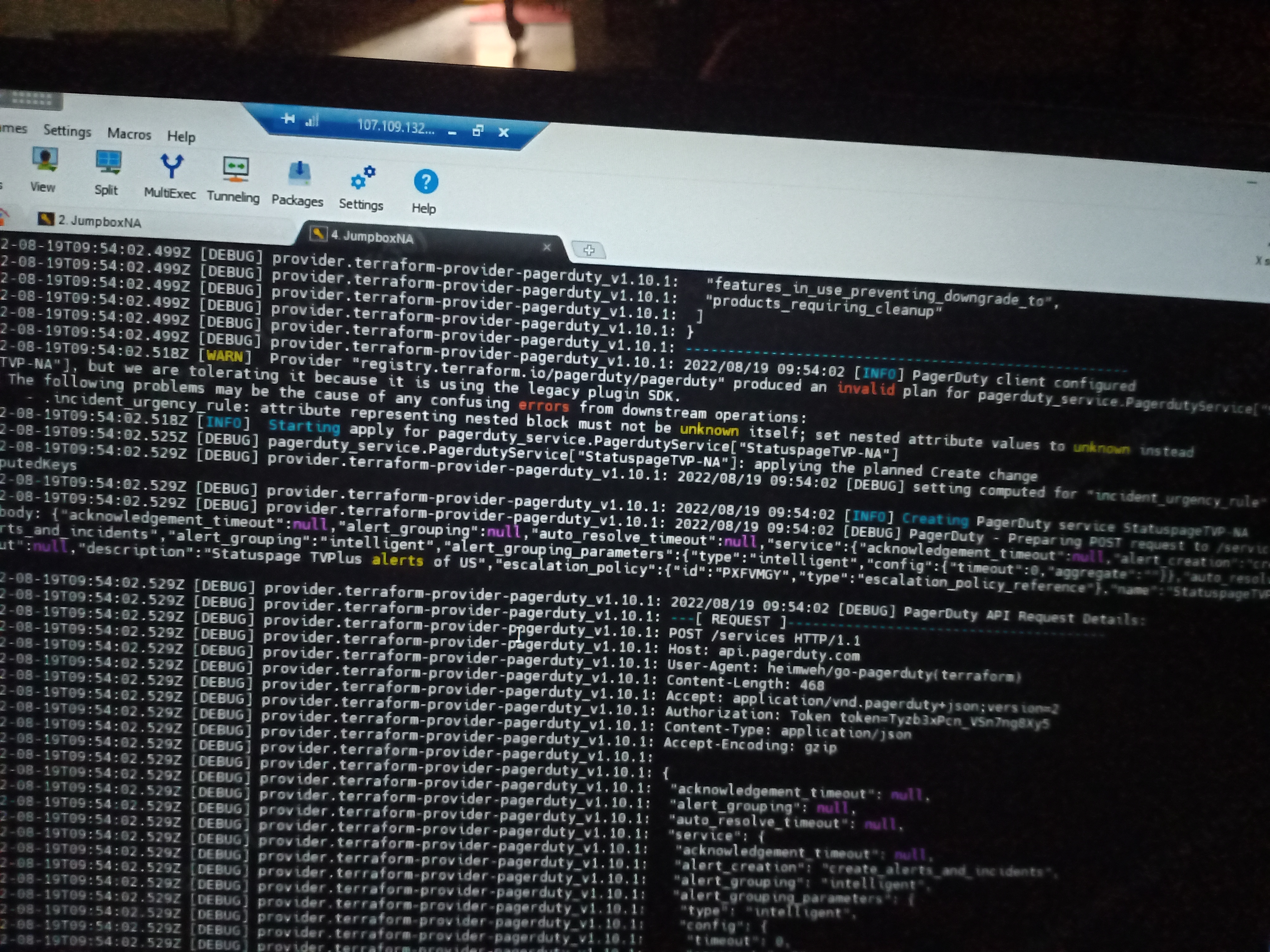The height and width of the screenshot is (952, 1270).
Task: Open the Settings gears toolbar icon
Action: point(362,188)
